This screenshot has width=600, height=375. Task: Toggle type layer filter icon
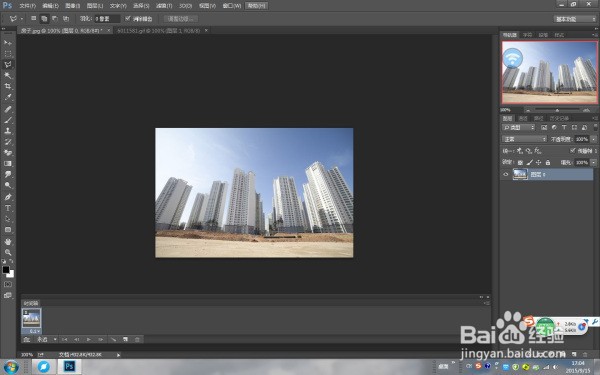[x=564, y=127]
